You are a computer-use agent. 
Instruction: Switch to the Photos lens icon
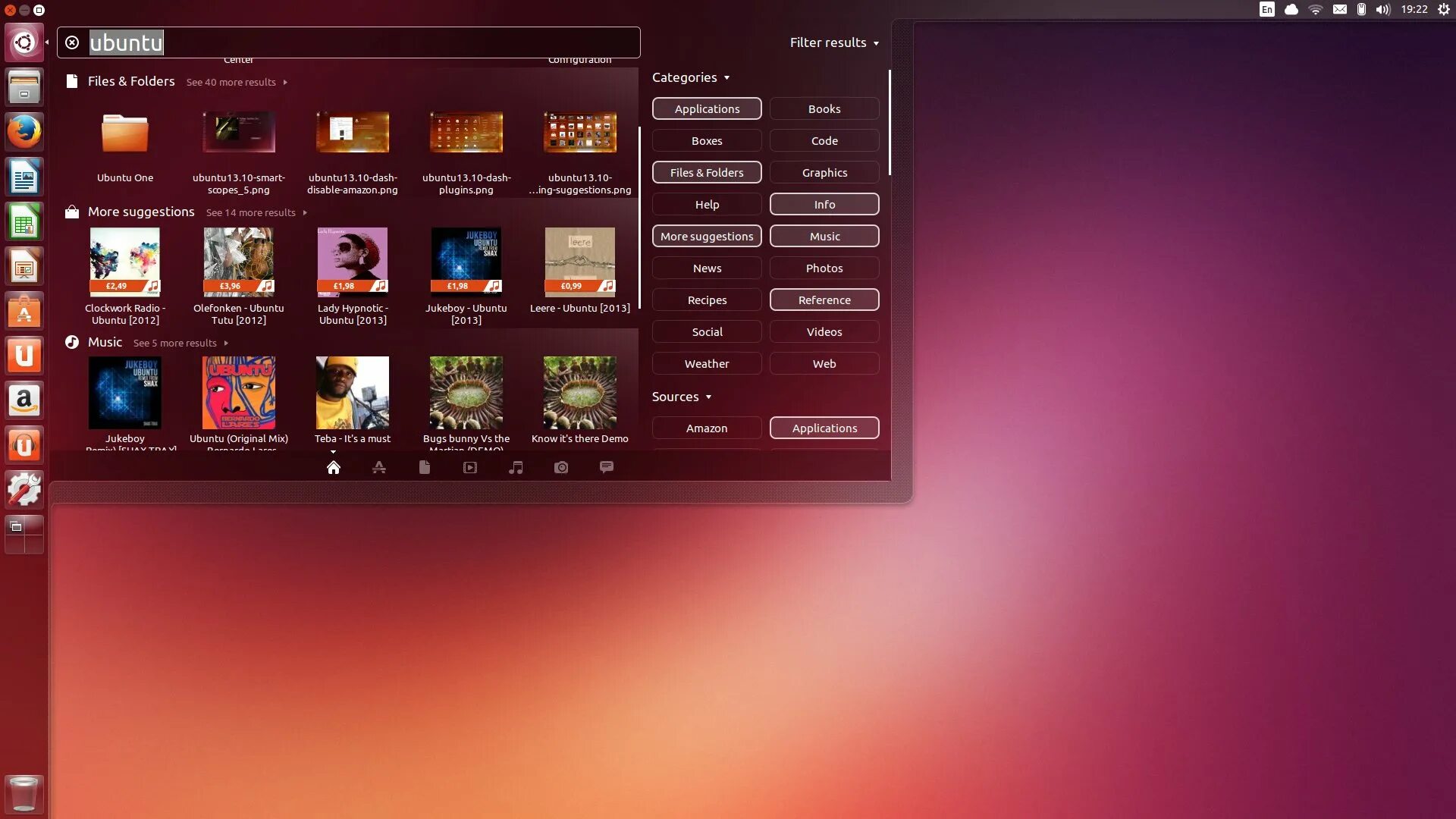click(561, 468)
